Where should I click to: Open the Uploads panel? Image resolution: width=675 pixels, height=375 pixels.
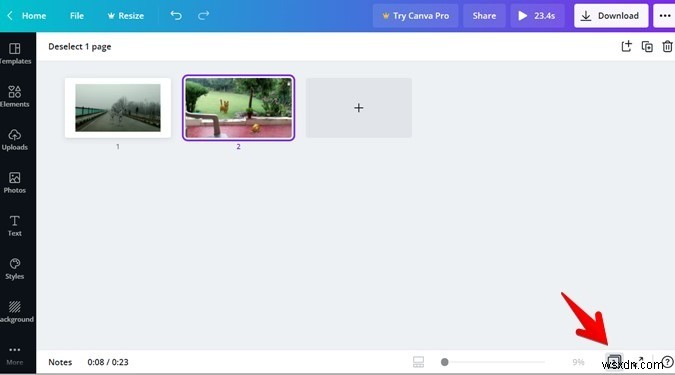(15, 139)
